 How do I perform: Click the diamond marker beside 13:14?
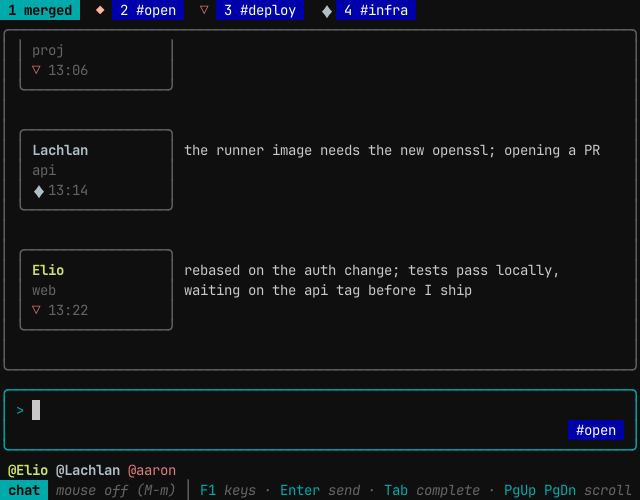(x=39, y=191)
